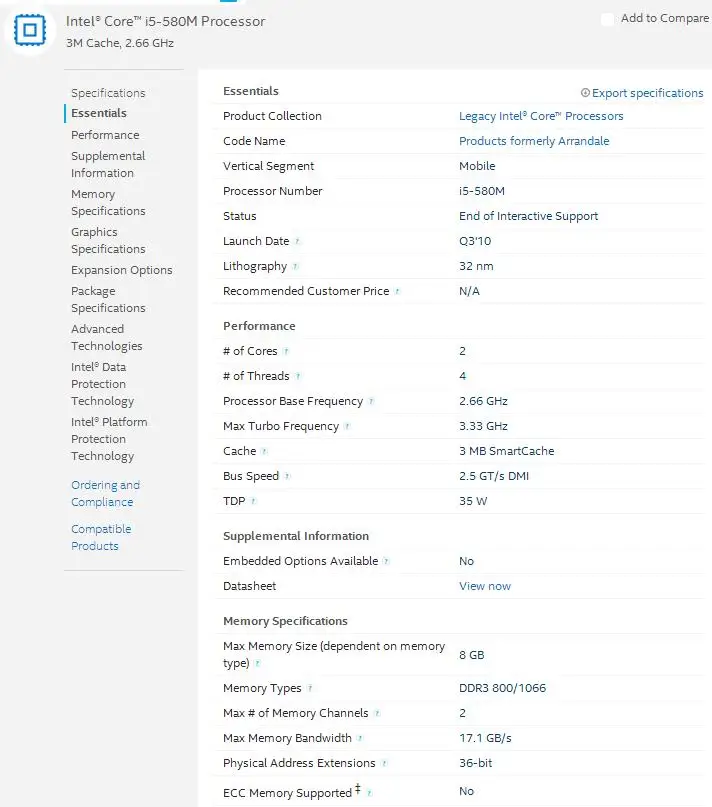Click the Memory Specifications section heading
The height and width of the screenshot is (807, 712).
pyautogui.click(x=285, y=621)
